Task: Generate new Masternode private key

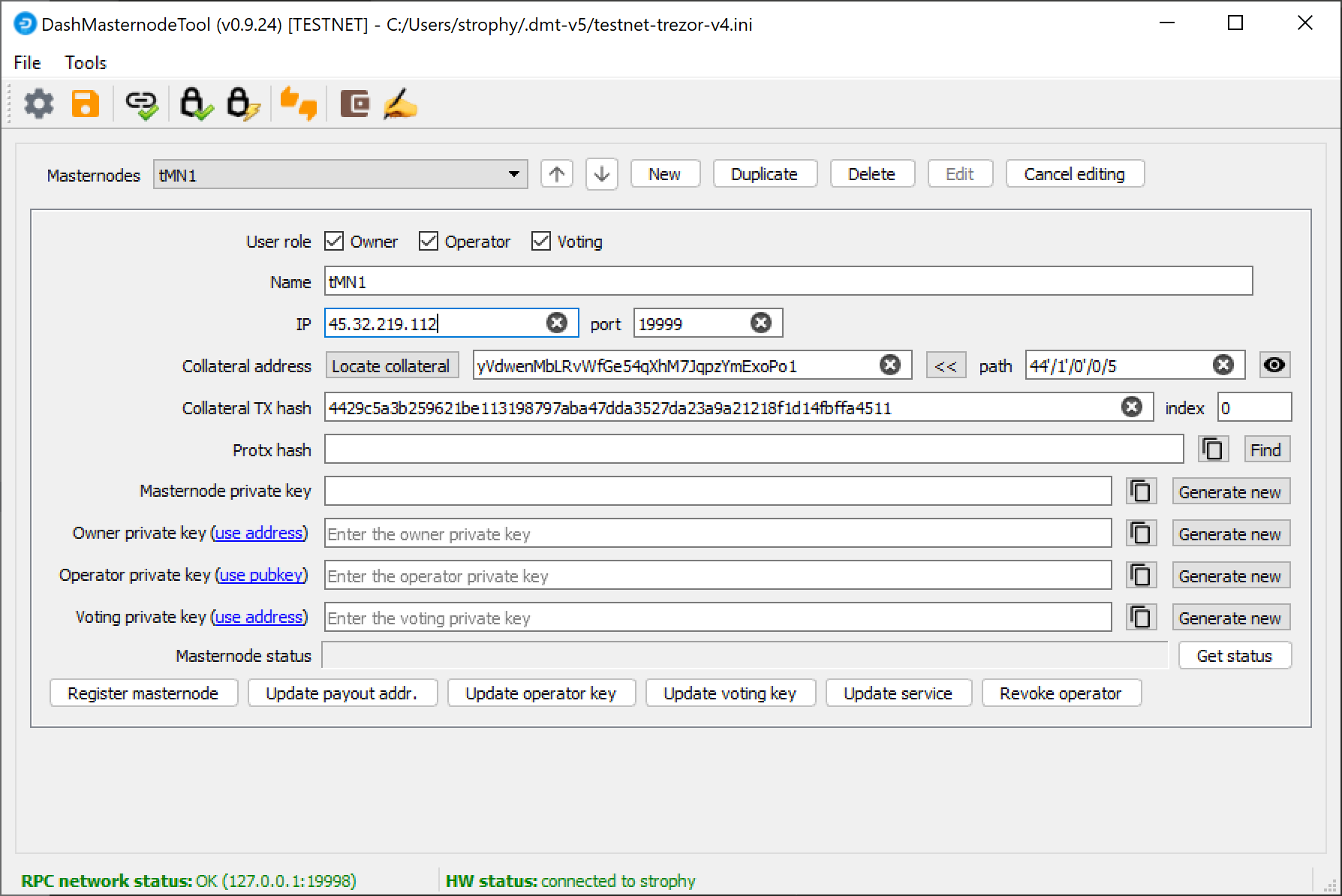Action: tap(1230, 492)
